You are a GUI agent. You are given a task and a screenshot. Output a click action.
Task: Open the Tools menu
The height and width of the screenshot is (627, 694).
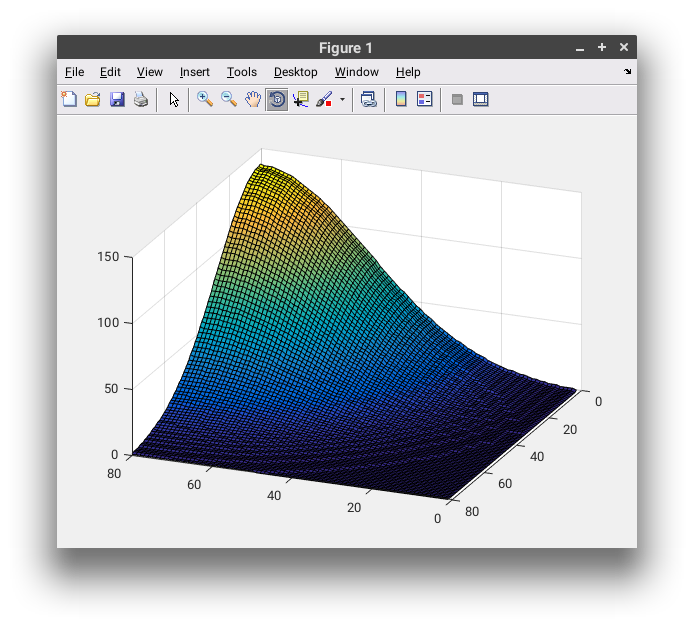point(242,72)
